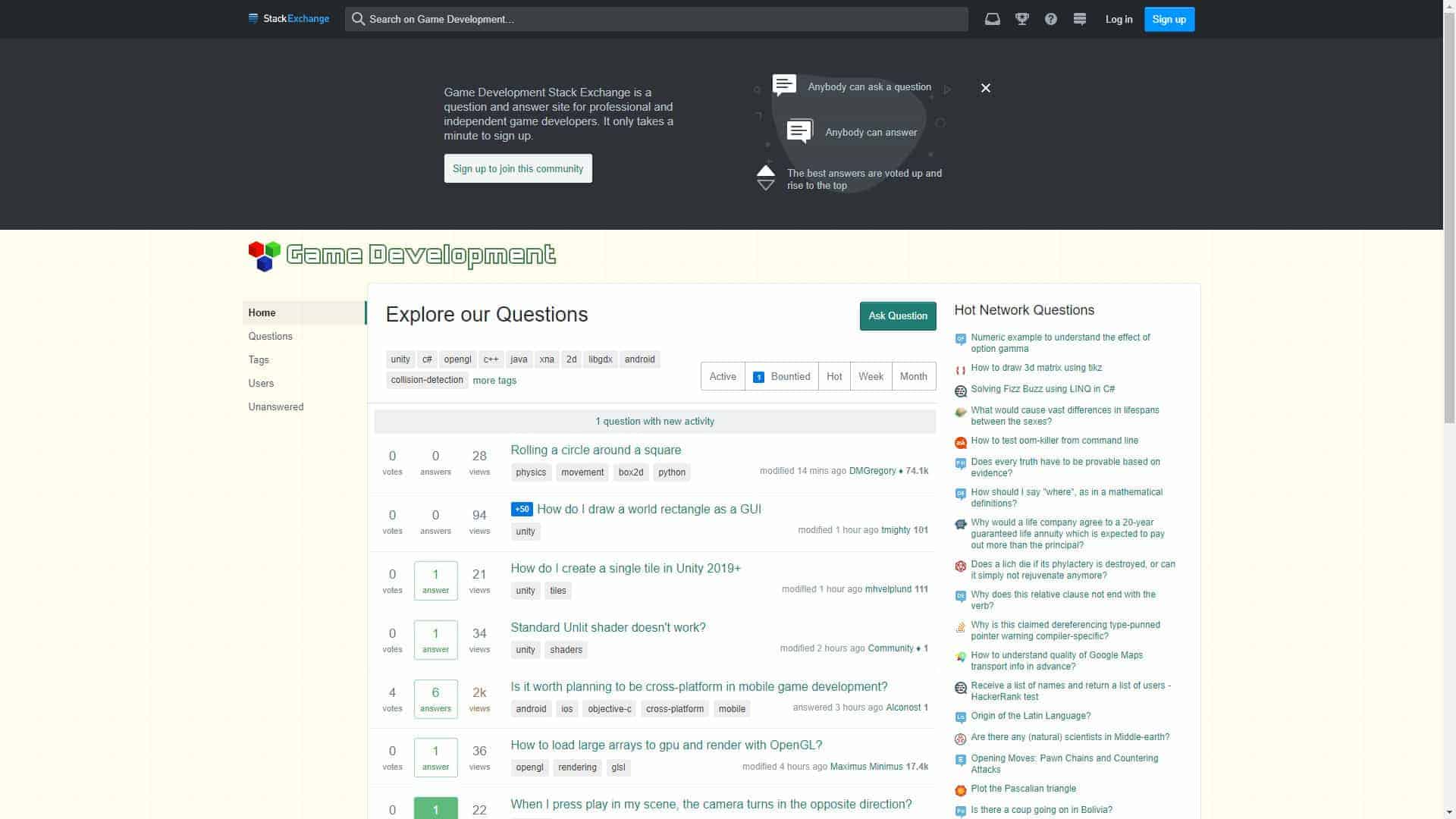Open the Tags section in the sidebar
Image resolution: width=1456 pixels, height=819 pixels.
(x=259, y=359)
